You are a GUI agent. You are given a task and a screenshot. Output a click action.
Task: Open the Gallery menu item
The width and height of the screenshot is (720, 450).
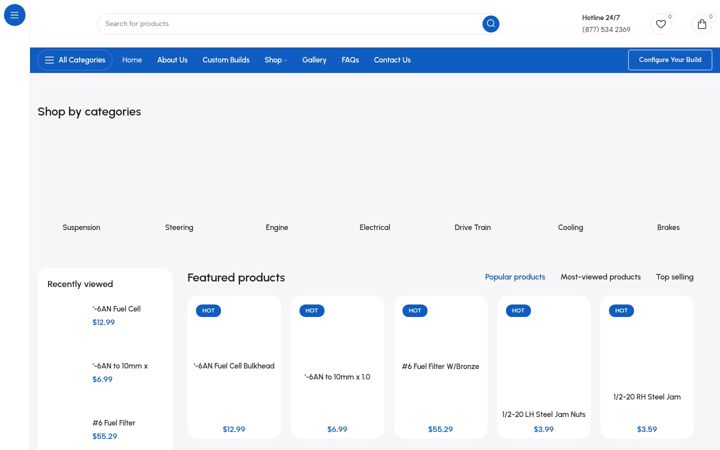click(314, 60)
